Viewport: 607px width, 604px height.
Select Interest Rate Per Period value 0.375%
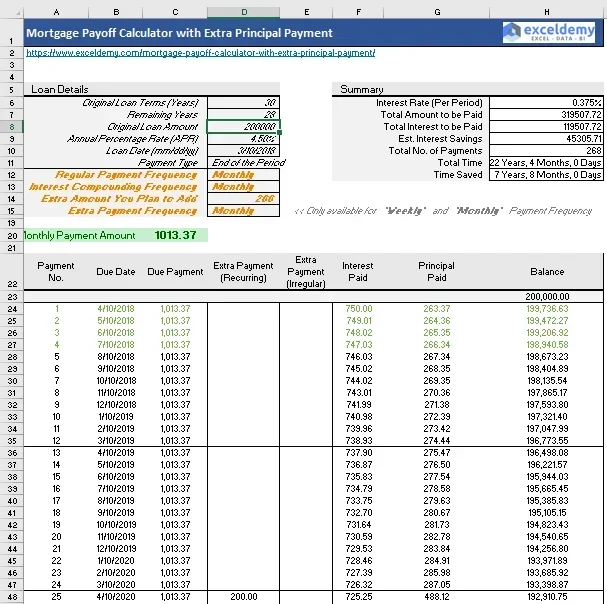point(546,103)
